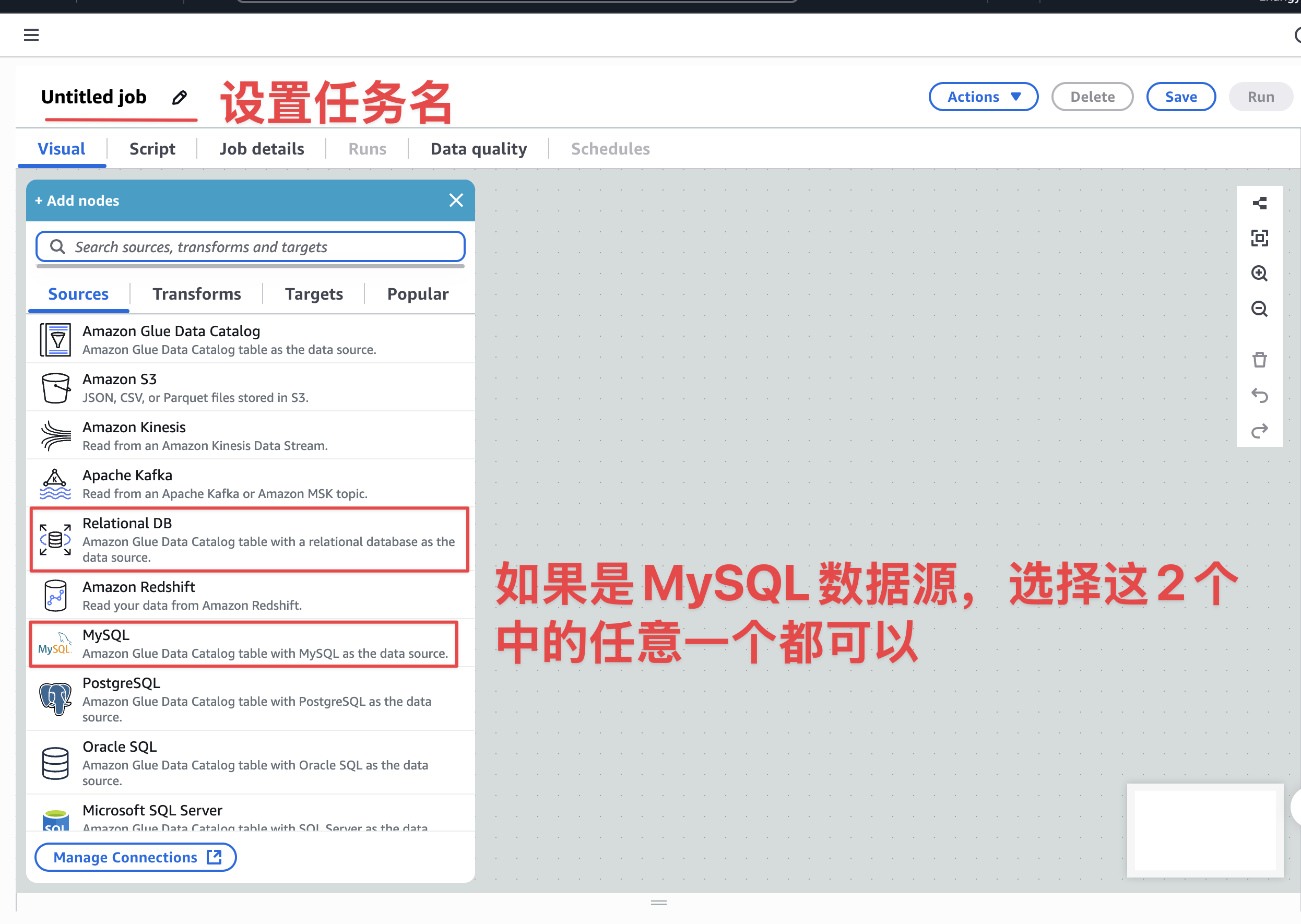Open the hamburger navigation menu

(x=31, y=35)
